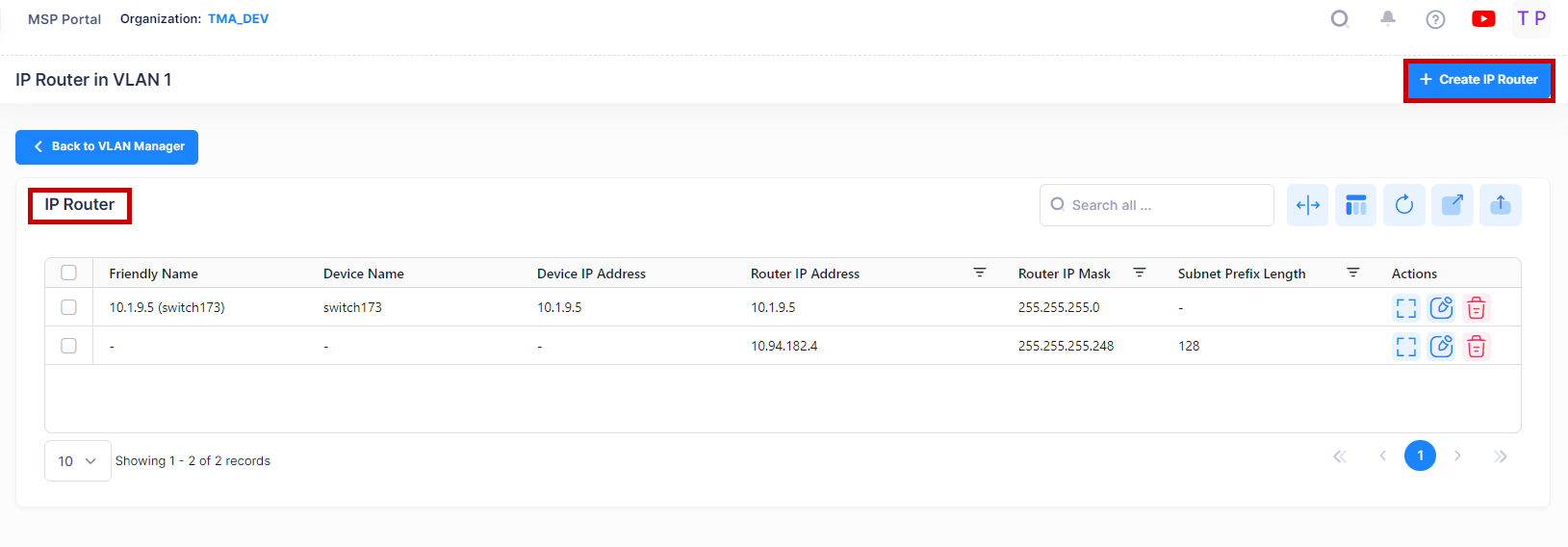Click the fit column width icon
Image resolution: width=1568 pixels, height=547 pixels.
coord(1307,205)
